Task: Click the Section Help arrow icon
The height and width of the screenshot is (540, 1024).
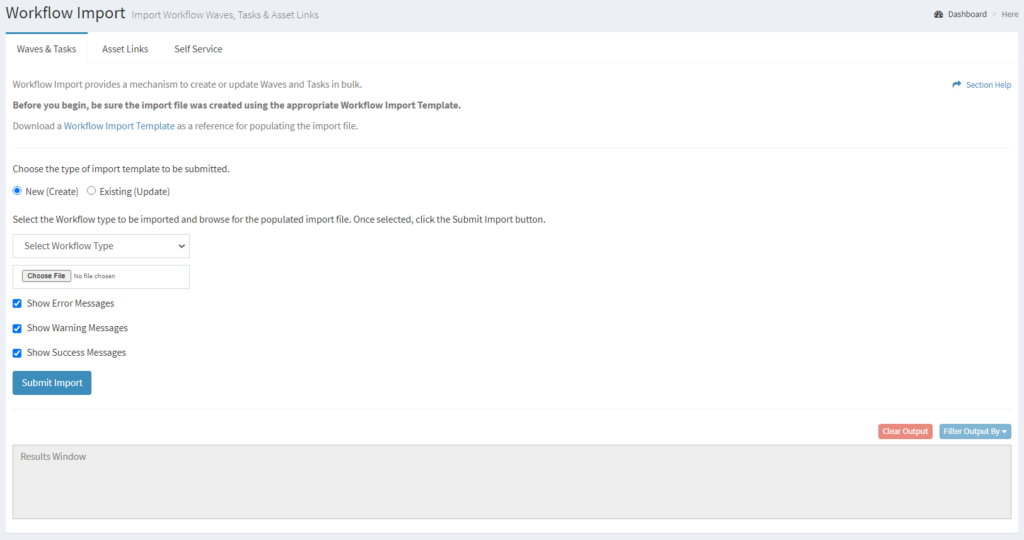Action: [x=957, y=85]
